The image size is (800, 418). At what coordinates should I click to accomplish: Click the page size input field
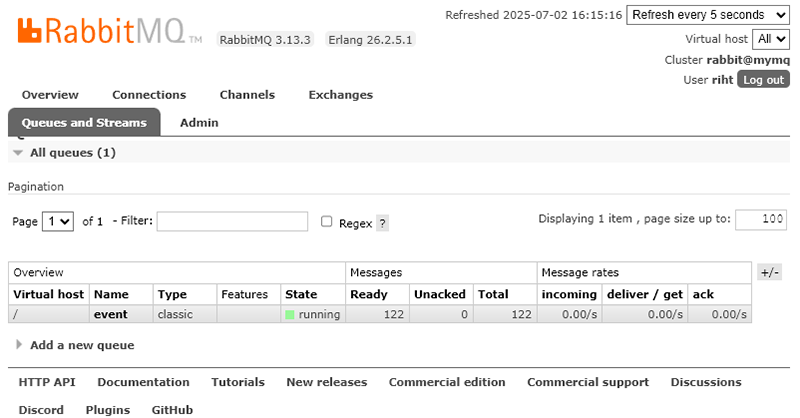pyautogui.click(x=760, y=220)
